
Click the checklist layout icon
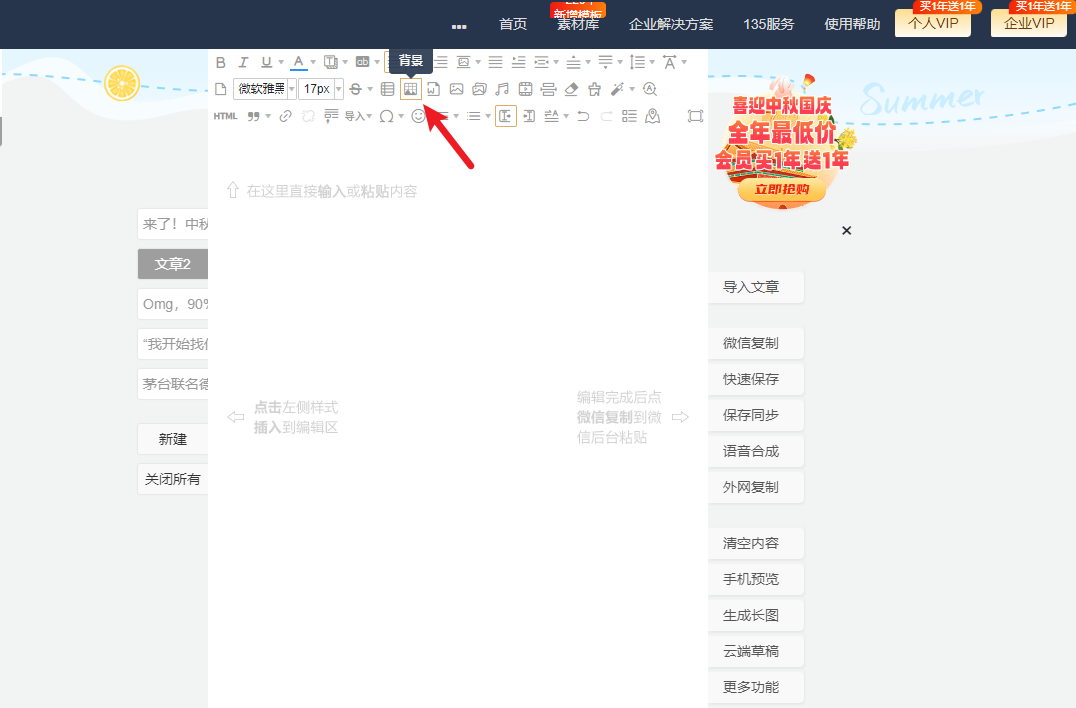coord(629,116)
